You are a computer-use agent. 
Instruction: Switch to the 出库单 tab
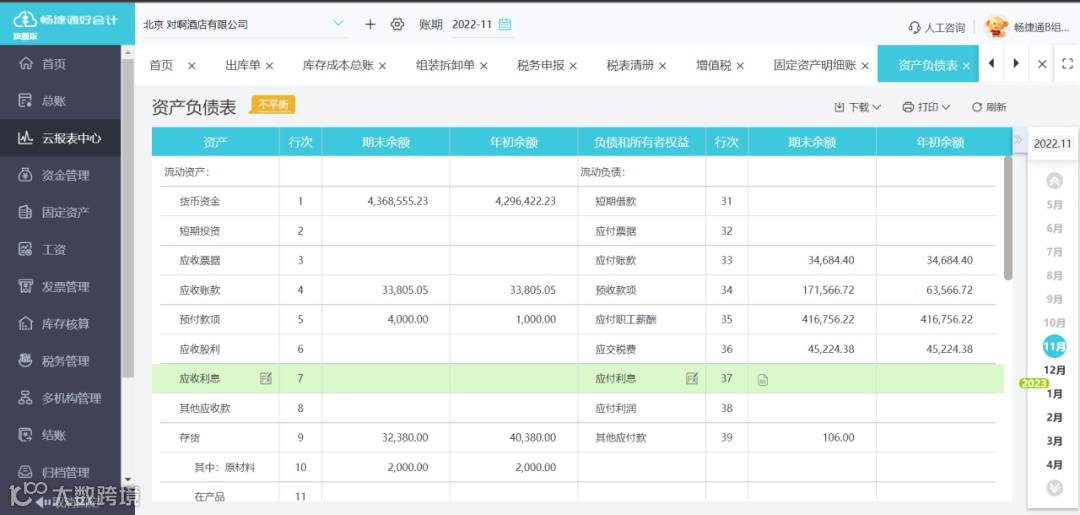(x=242, y=65)
